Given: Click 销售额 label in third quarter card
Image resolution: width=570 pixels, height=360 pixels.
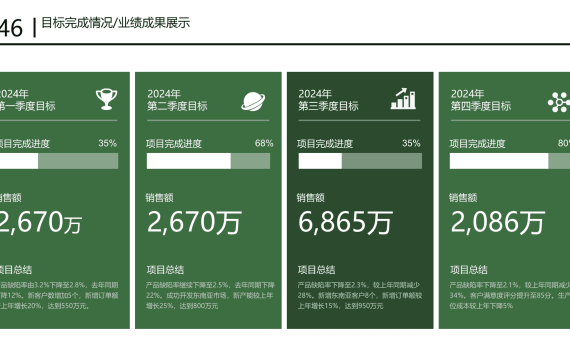Looking at the screenshot, I should click(311, 198).
